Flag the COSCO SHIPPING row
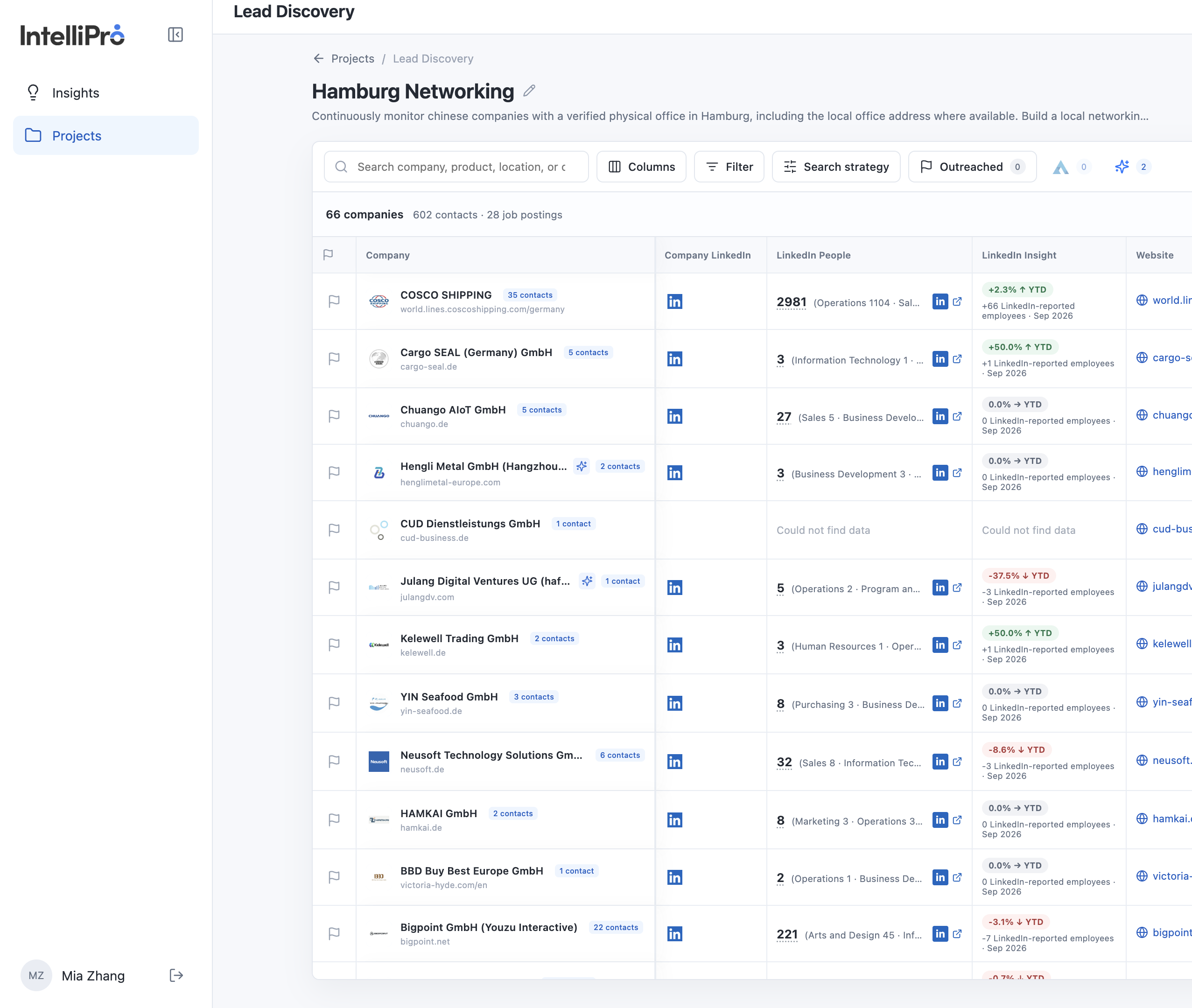 334,301
